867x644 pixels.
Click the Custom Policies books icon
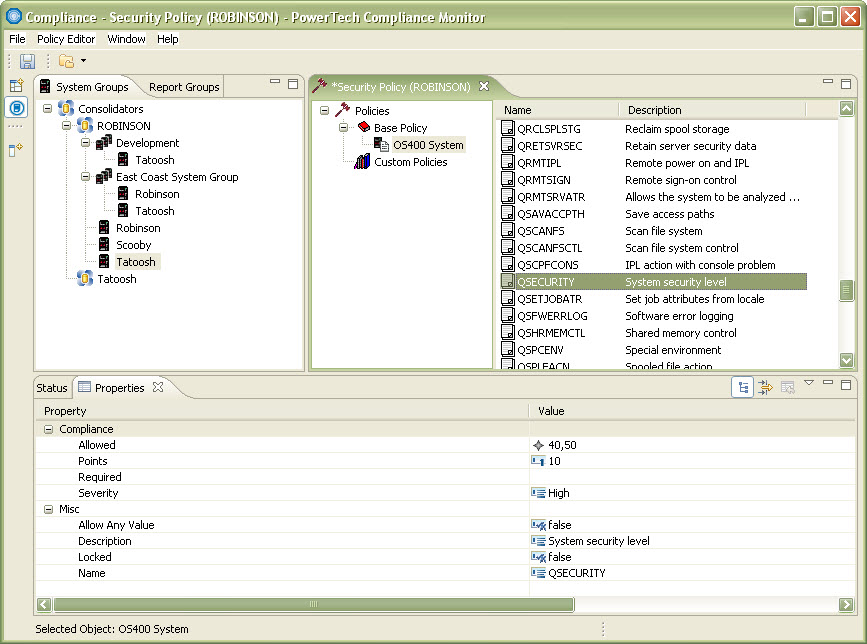(362, 161)
